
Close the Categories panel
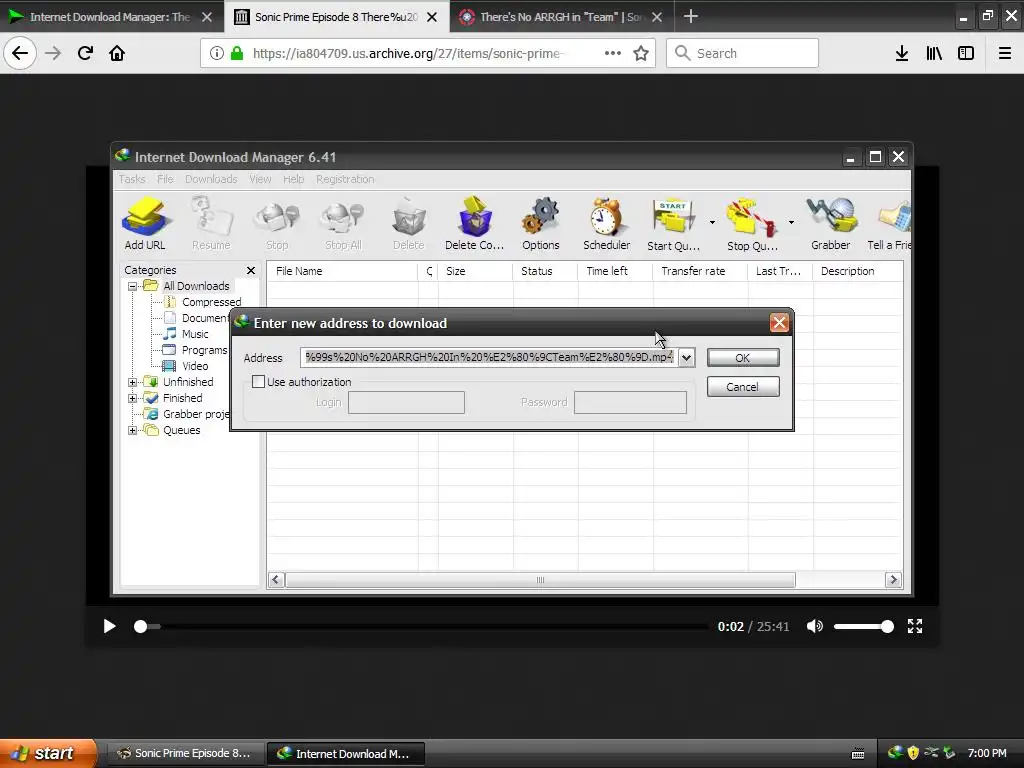coord(251,270)
